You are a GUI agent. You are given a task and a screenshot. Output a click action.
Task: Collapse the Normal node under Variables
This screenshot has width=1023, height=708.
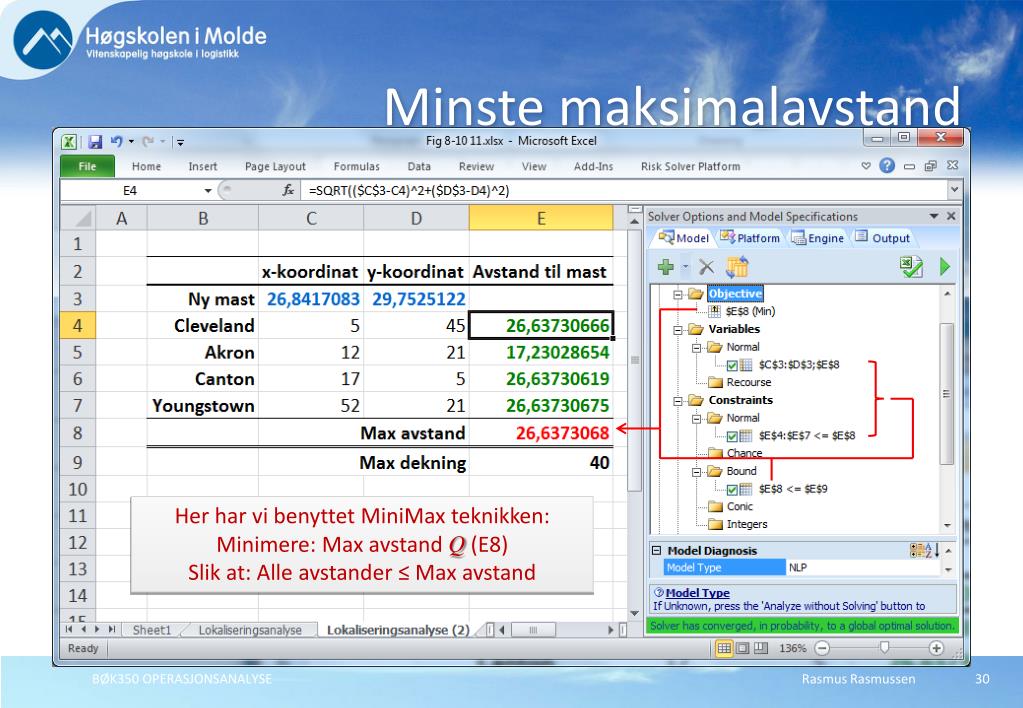click(x=696, y=348)
